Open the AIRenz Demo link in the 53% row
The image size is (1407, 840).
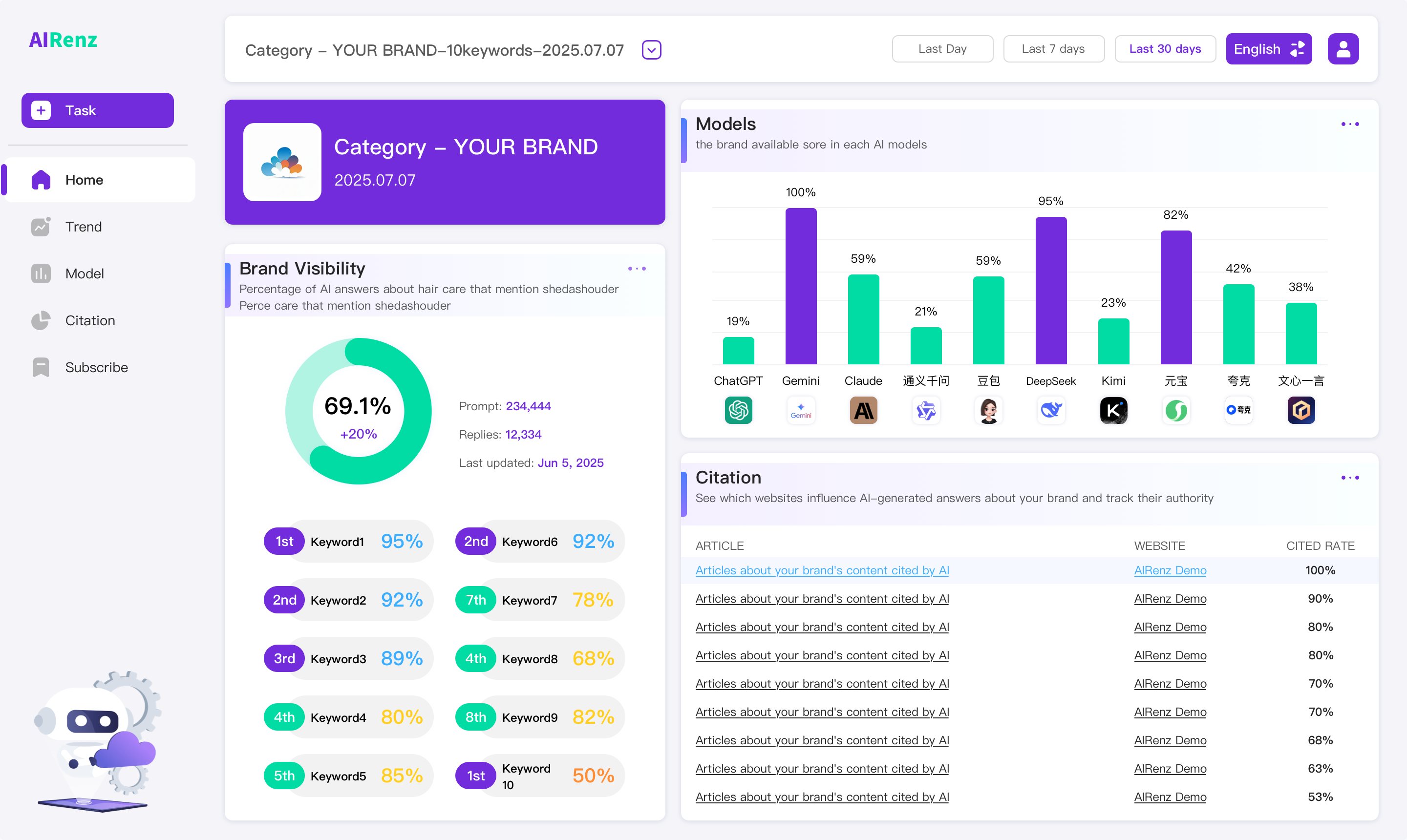point(1170,797)
